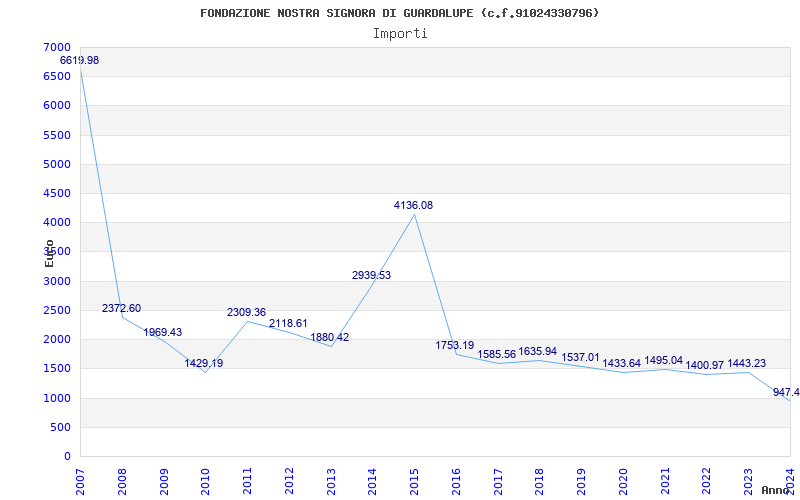Click the y-axis value 4000

[58, 222]
